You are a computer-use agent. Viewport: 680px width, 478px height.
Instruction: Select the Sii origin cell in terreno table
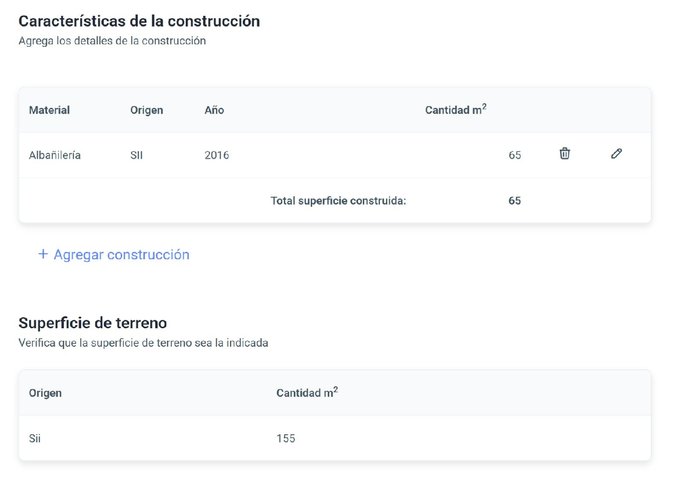coord(35,438)
